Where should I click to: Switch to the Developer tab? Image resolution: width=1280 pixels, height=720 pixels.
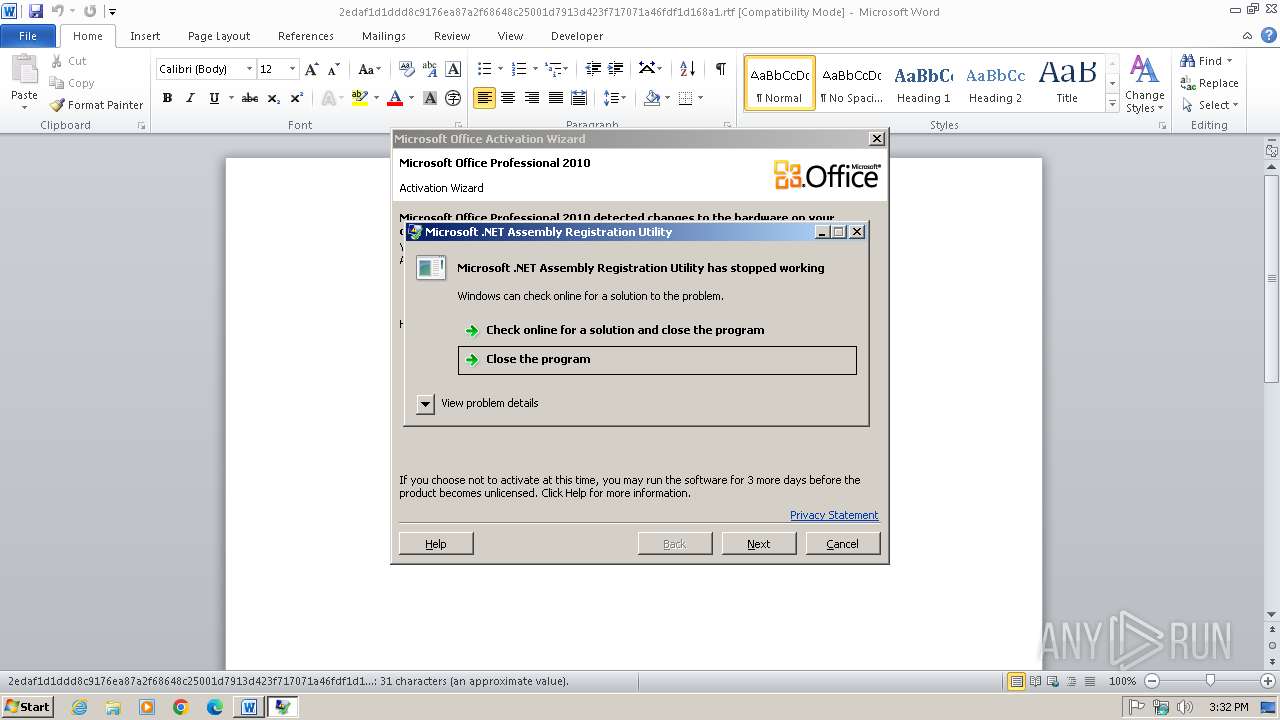577,36
